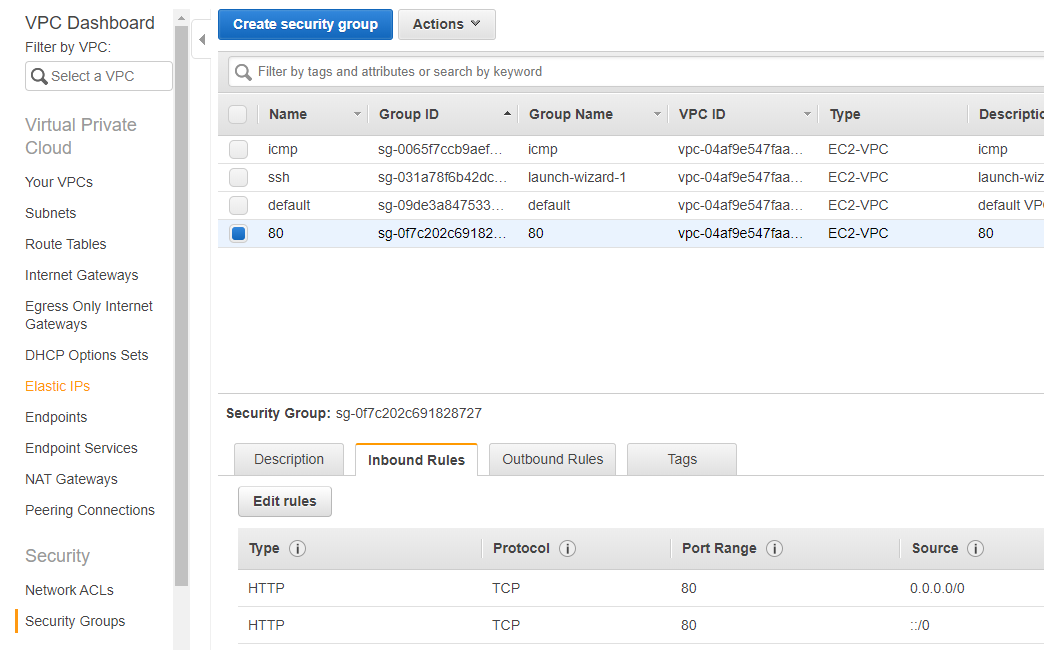Open Your VPCs in sidebar
This screenshot has width=1044, height=650.
click(59, 182)
